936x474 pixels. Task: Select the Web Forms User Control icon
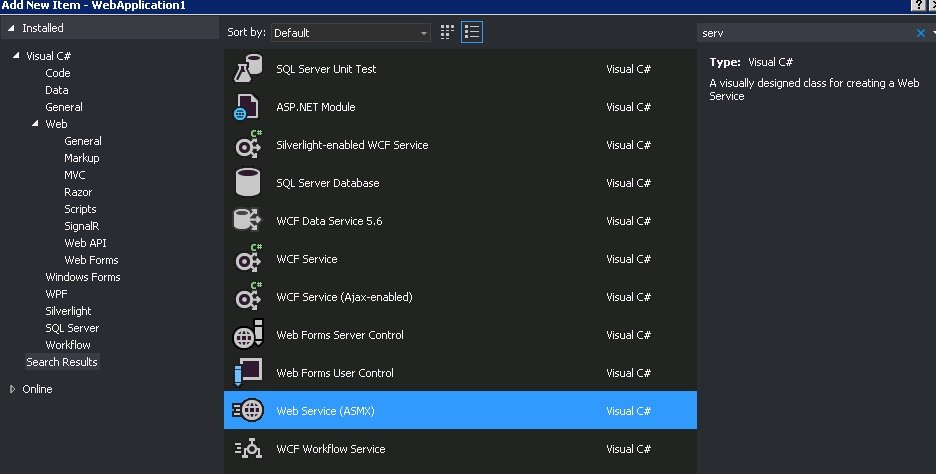[x=246, y=373]
